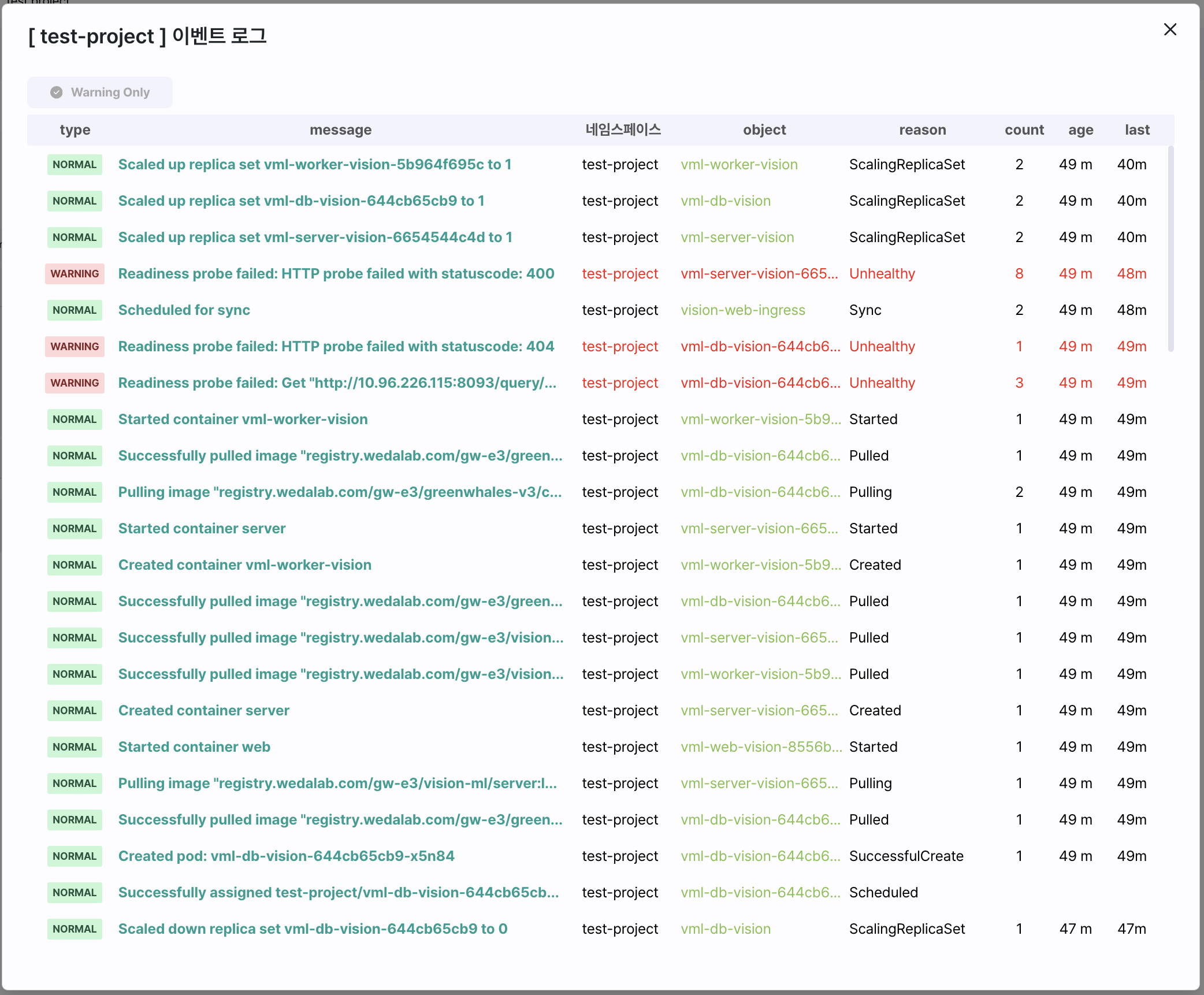Screen dimensions: 1204x995
Task: Click NORMAL badge for Started container web row
Action: tap(75, 747)
